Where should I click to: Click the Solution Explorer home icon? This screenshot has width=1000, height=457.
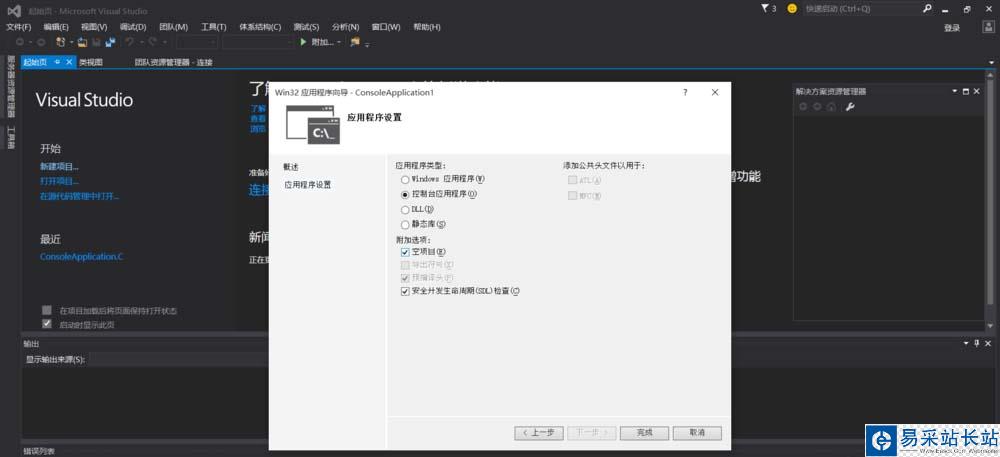pos(831,106)
